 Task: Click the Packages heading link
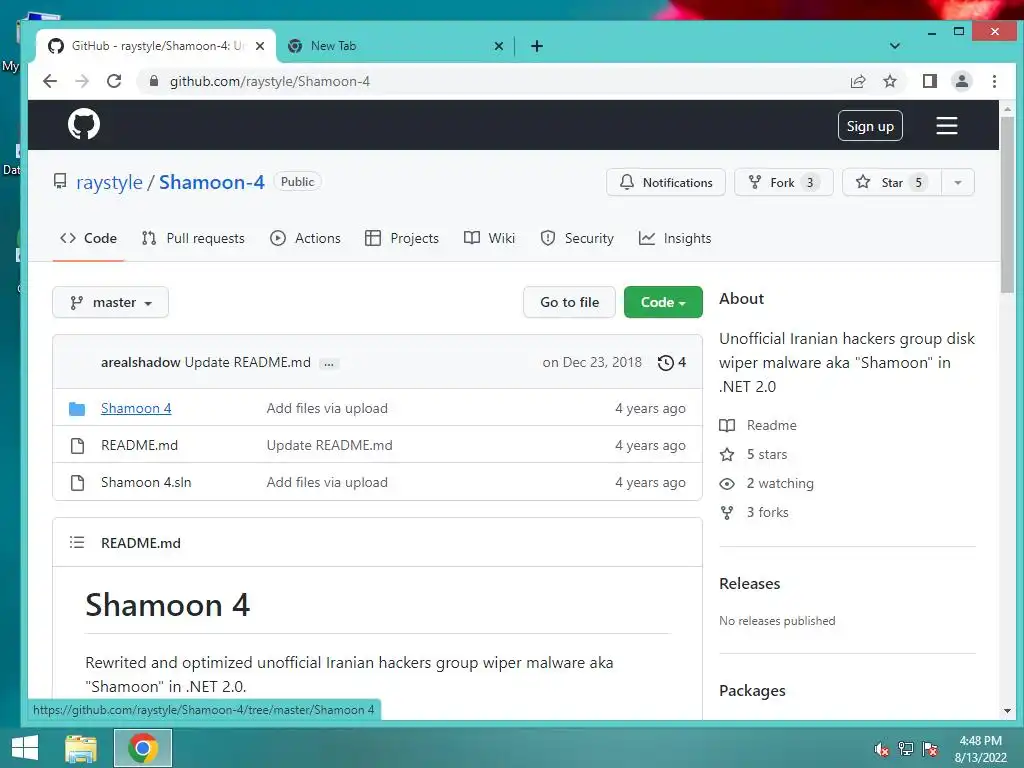[752, 690]
